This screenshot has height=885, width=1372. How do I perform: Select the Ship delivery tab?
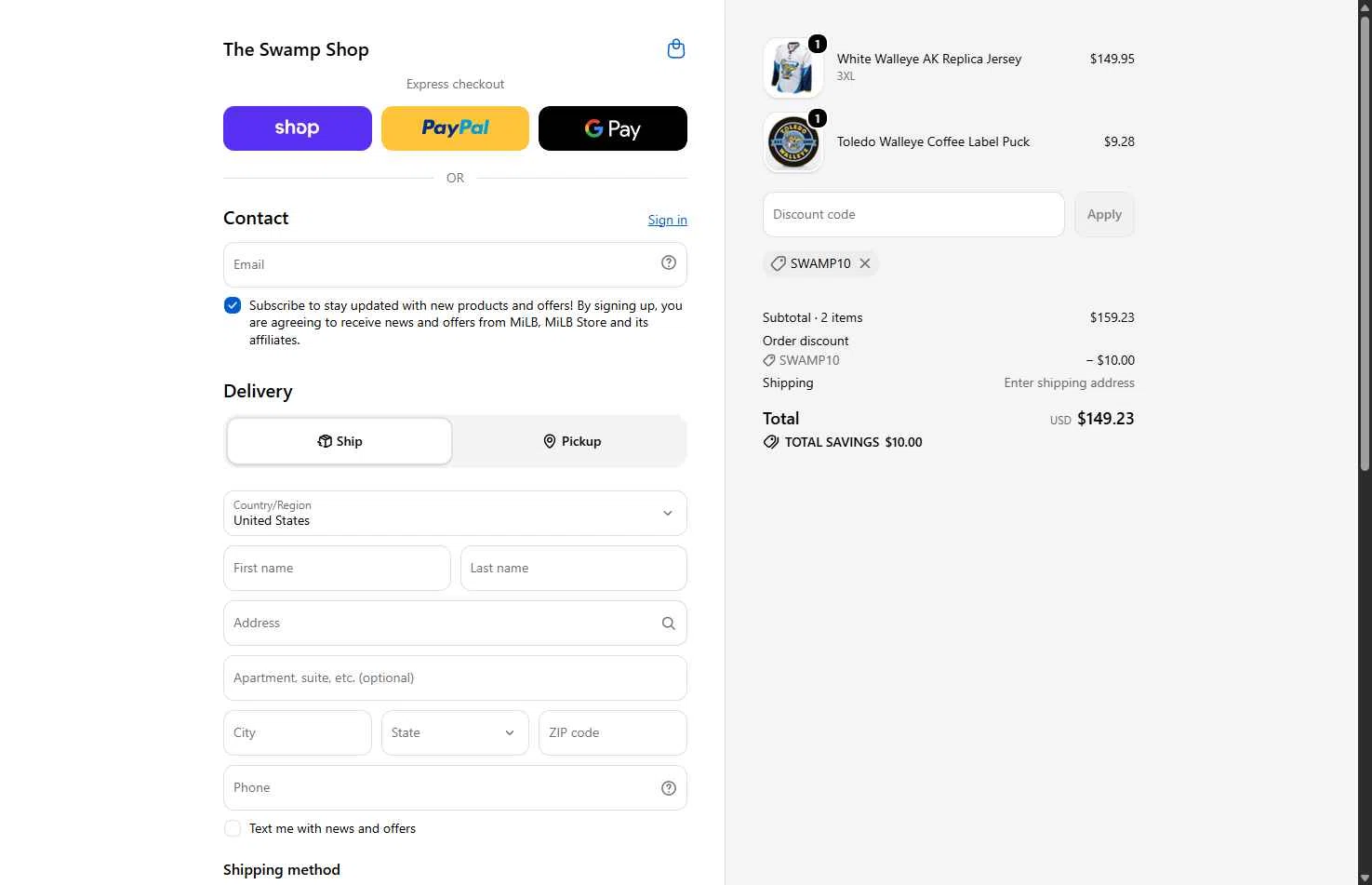(340, 441)
